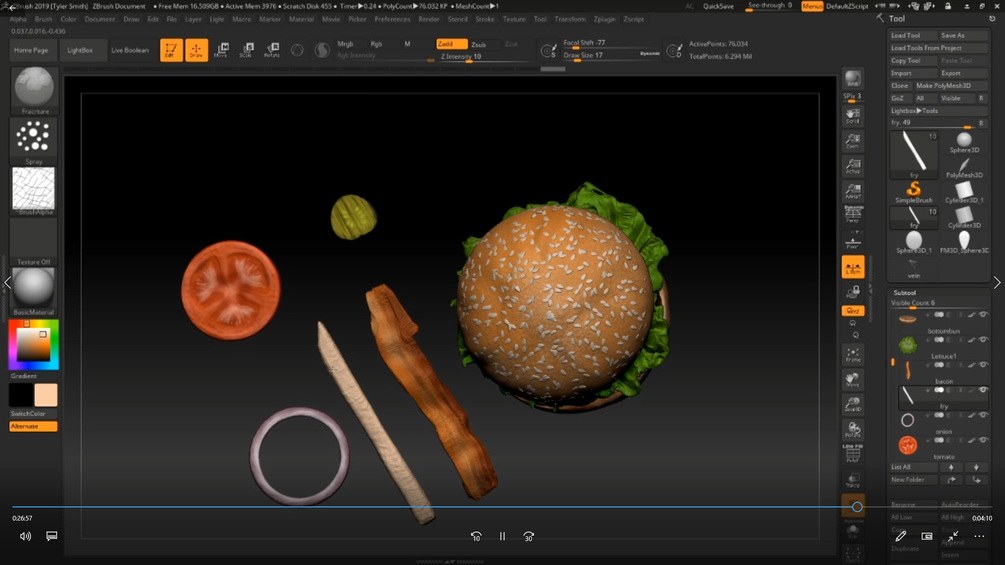The image size is (1005, 565).
Task: Click the BPR render icon
Action: click(852, 79)
